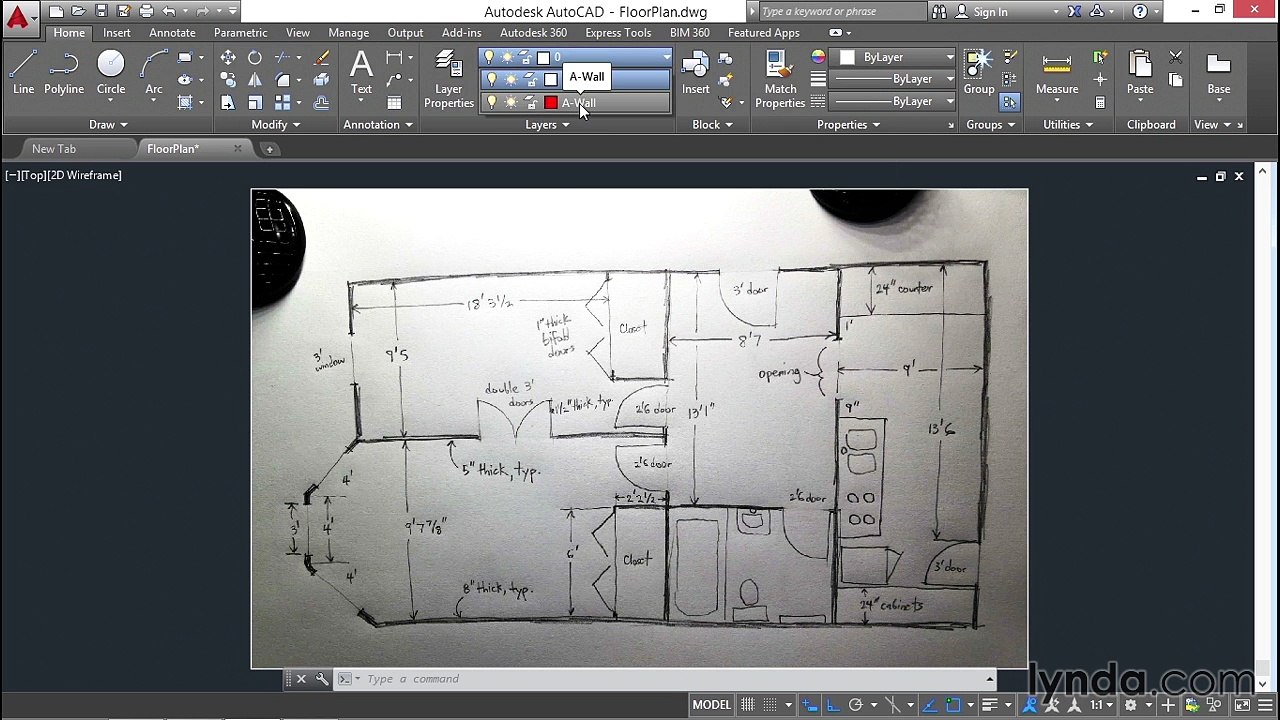Toggle object snap in status bar

(954, 705)
